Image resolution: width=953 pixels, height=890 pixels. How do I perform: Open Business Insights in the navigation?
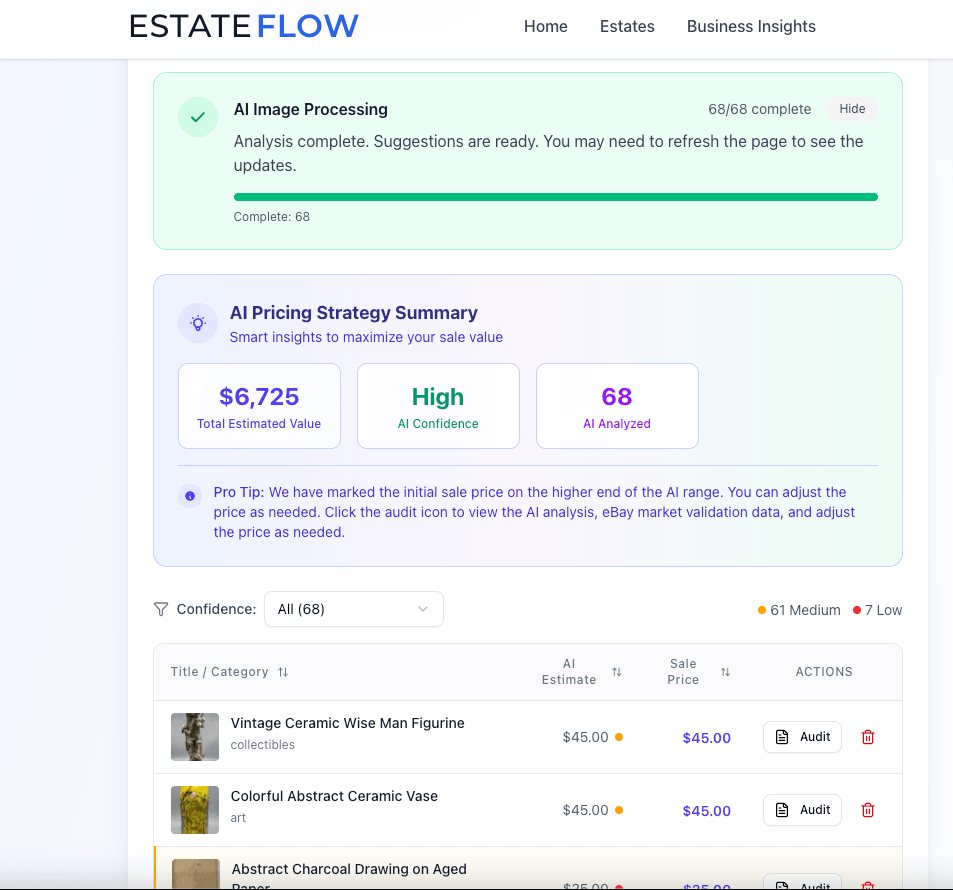[751, 27]
